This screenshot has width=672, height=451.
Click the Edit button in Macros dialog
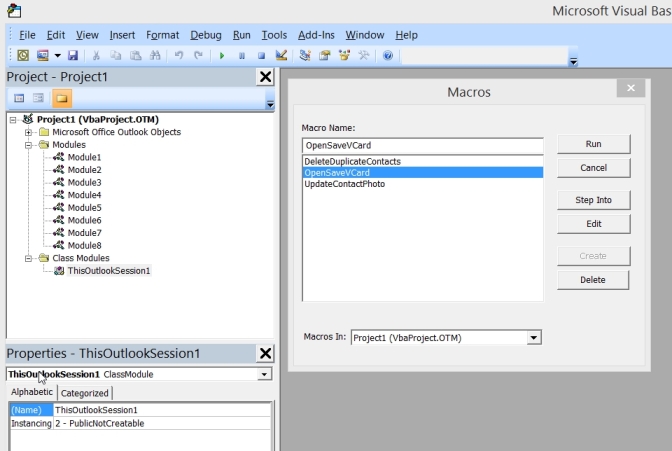pos(594,224)
